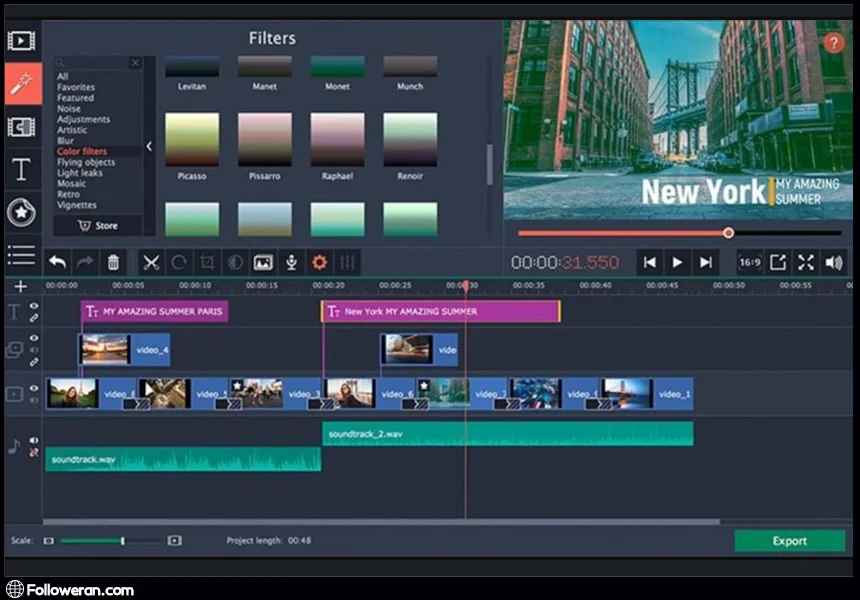Viewport: 860px width, 600px height.
Task: Toggle eye icon on main video track
Action: (x=34, y=389)
